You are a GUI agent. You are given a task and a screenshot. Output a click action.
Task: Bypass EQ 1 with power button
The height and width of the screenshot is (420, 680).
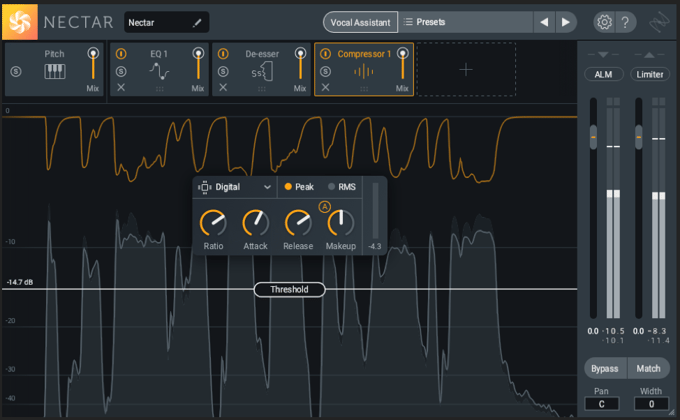coord(121,54)
